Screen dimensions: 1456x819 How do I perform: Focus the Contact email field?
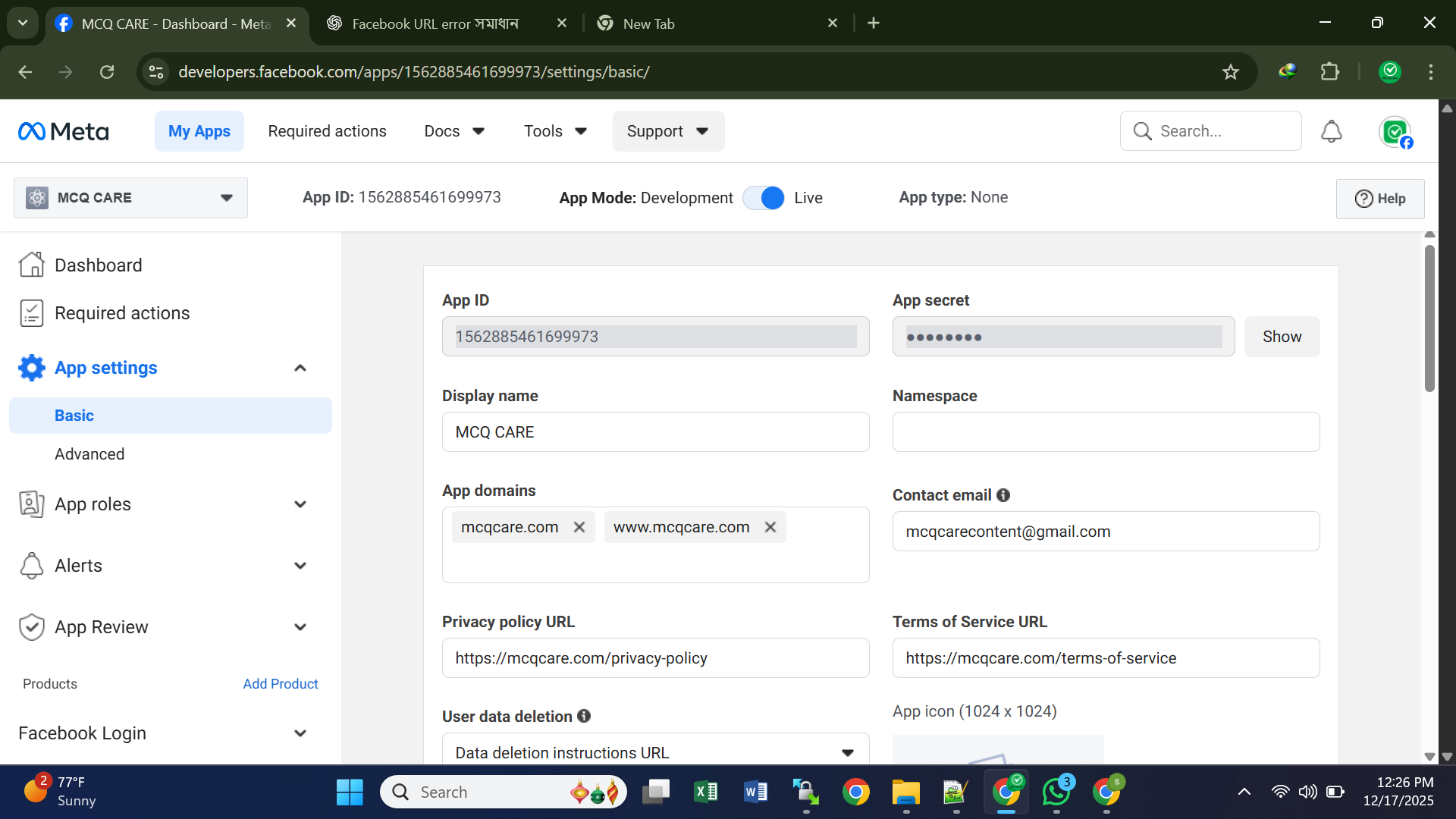click(x=1106, y=532)
